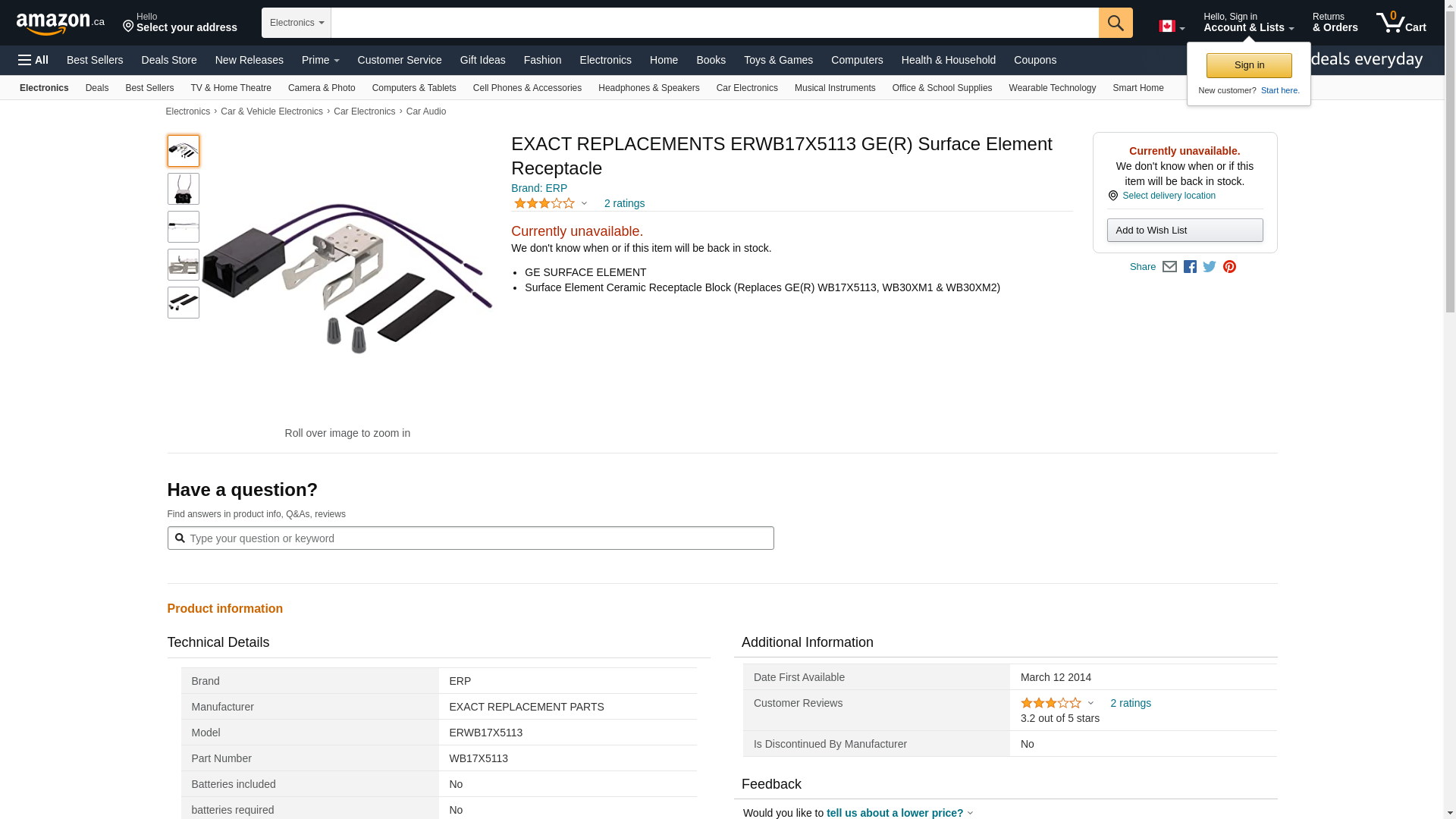Share product on Facebook

1190,267
